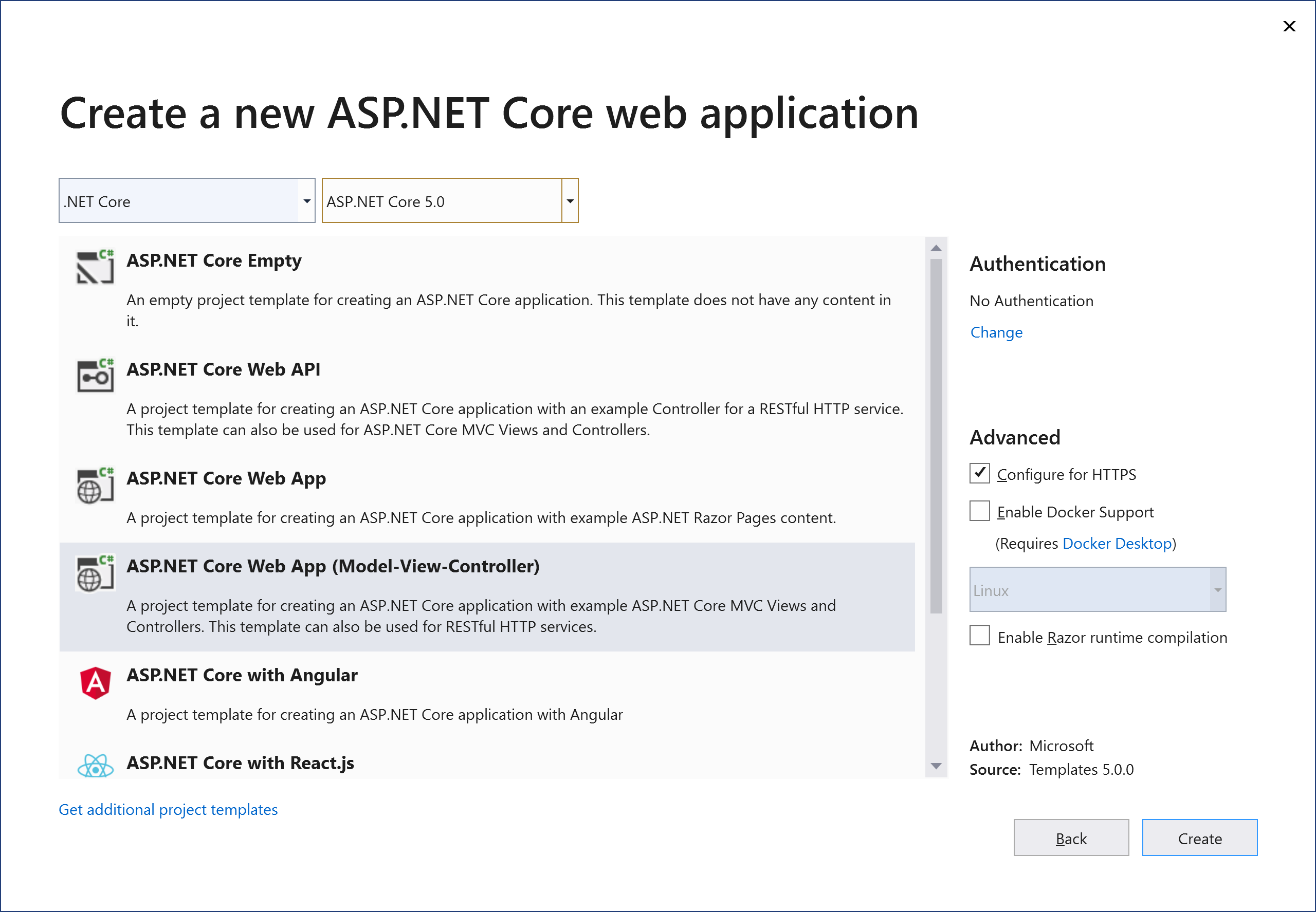Click the red Angular logo icon
This screenshot has height=912, width=1316.
(x=95, y=683)
